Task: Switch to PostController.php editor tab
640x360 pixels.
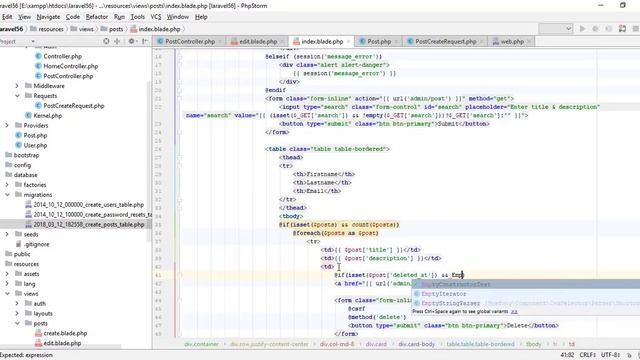Action: 190,42
